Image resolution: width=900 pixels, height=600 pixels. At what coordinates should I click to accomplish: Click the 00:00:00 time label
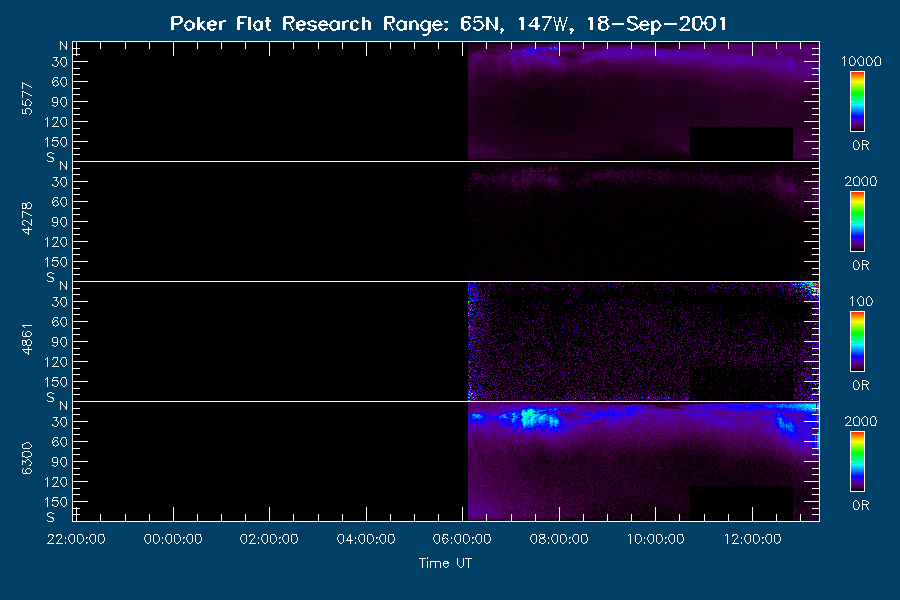(173, 539)
